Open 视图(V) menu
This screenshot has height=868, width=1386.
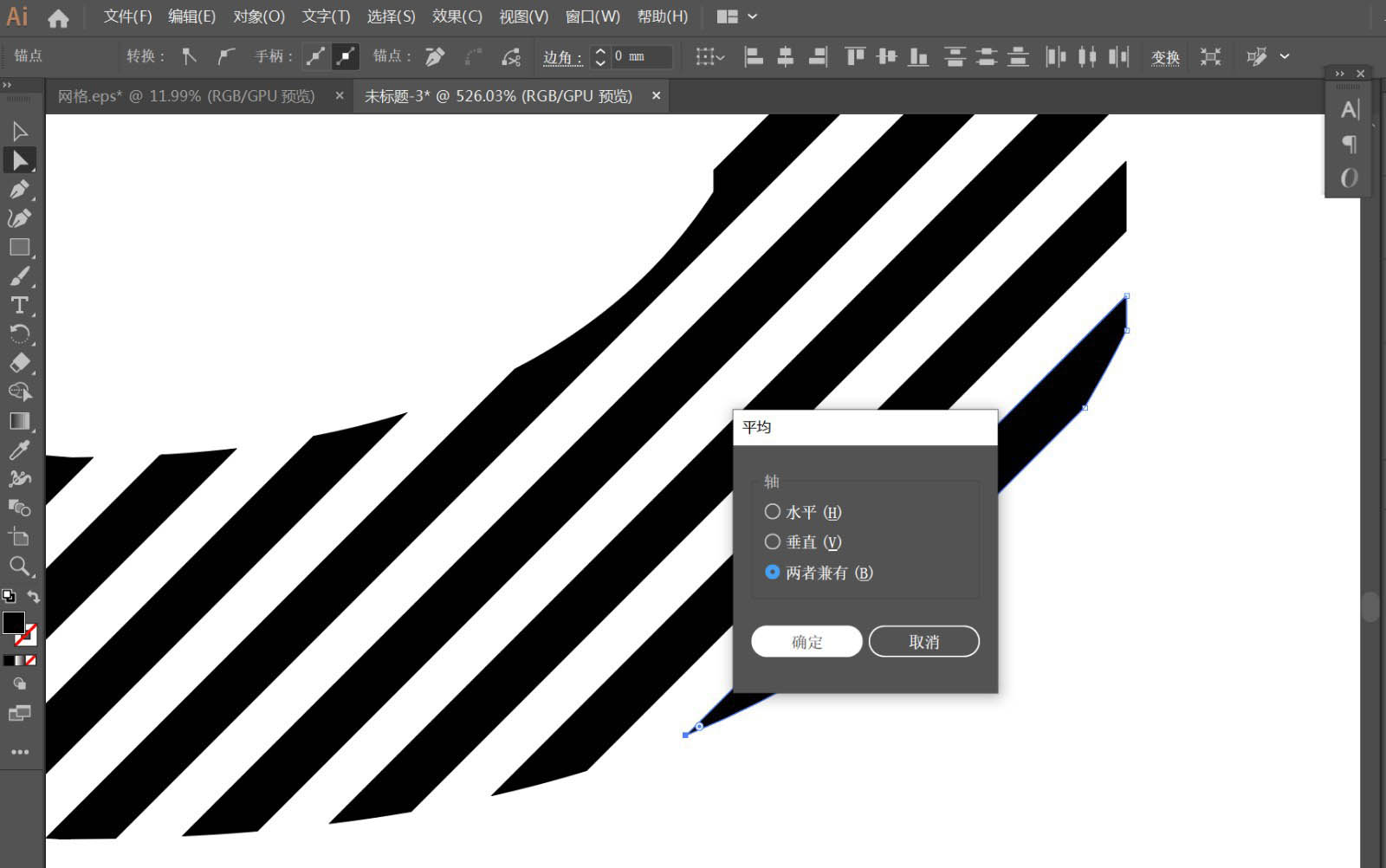click(x=524, y=16)
